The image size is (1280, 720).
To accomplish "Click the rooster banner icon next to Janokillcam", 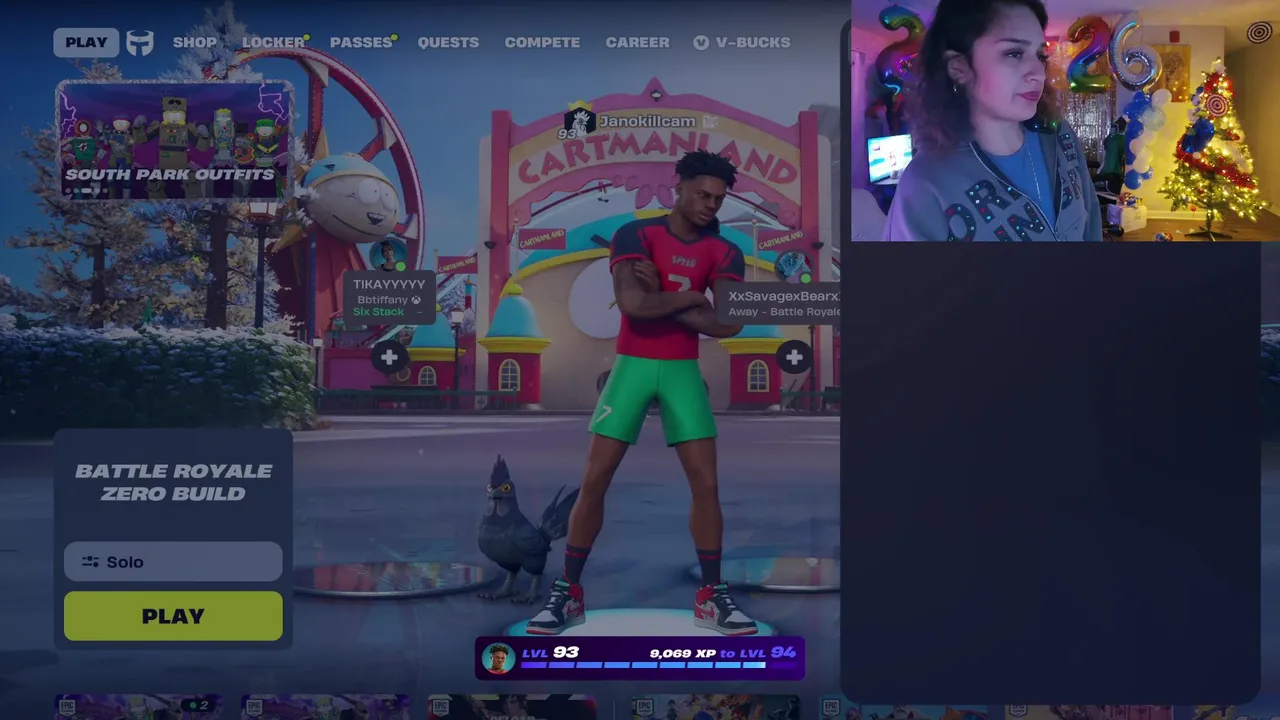I will pyautogui.click(x=580, y=120).
